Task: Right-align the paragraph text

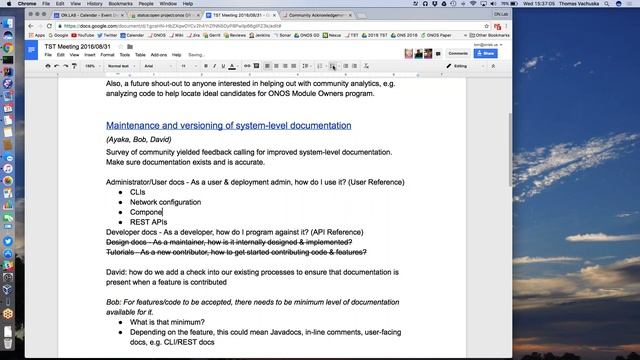Action: 285,66
